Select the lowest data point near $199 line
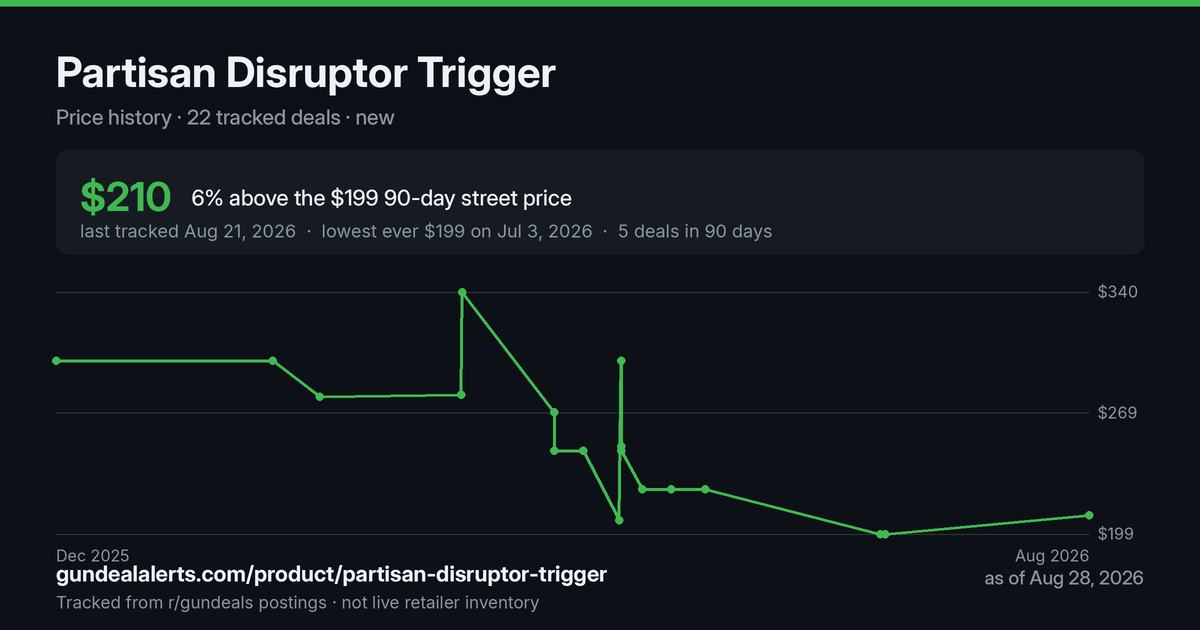The width and height of the screenshot is (1200, 630). click(x=881, y=534)
